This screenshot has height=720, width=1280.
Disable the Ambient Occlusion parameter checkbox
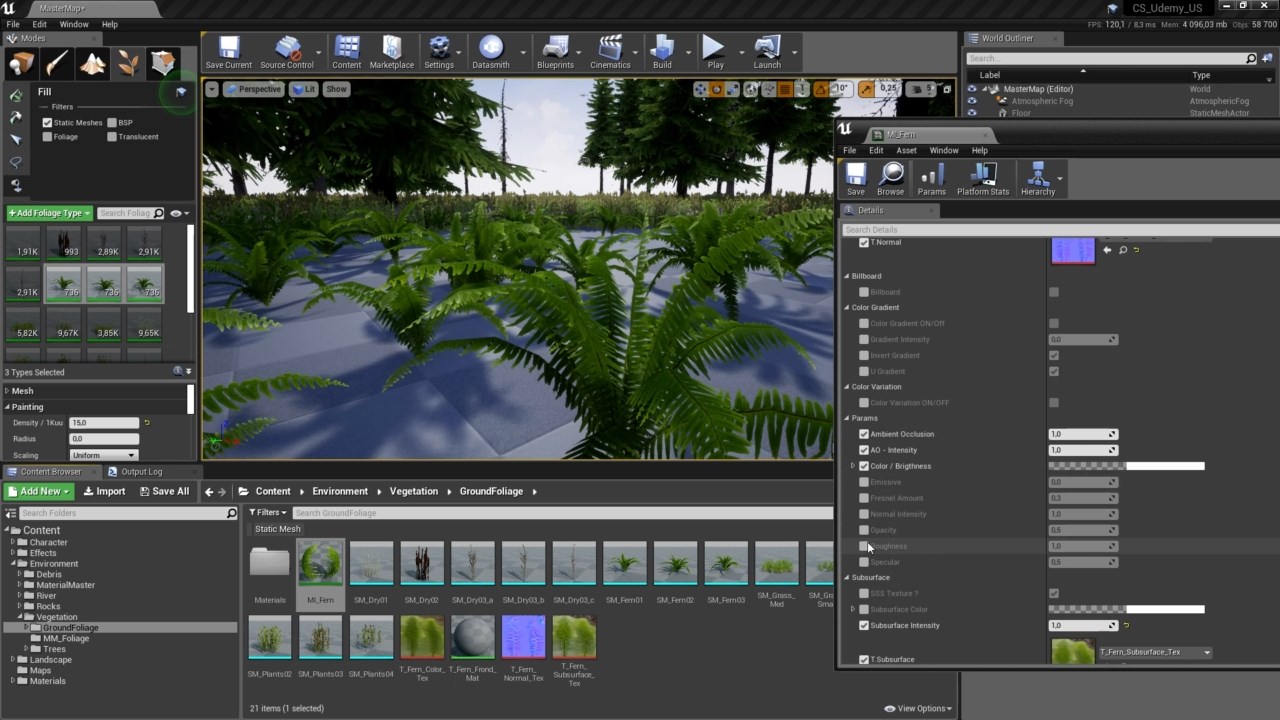(864, 434)
